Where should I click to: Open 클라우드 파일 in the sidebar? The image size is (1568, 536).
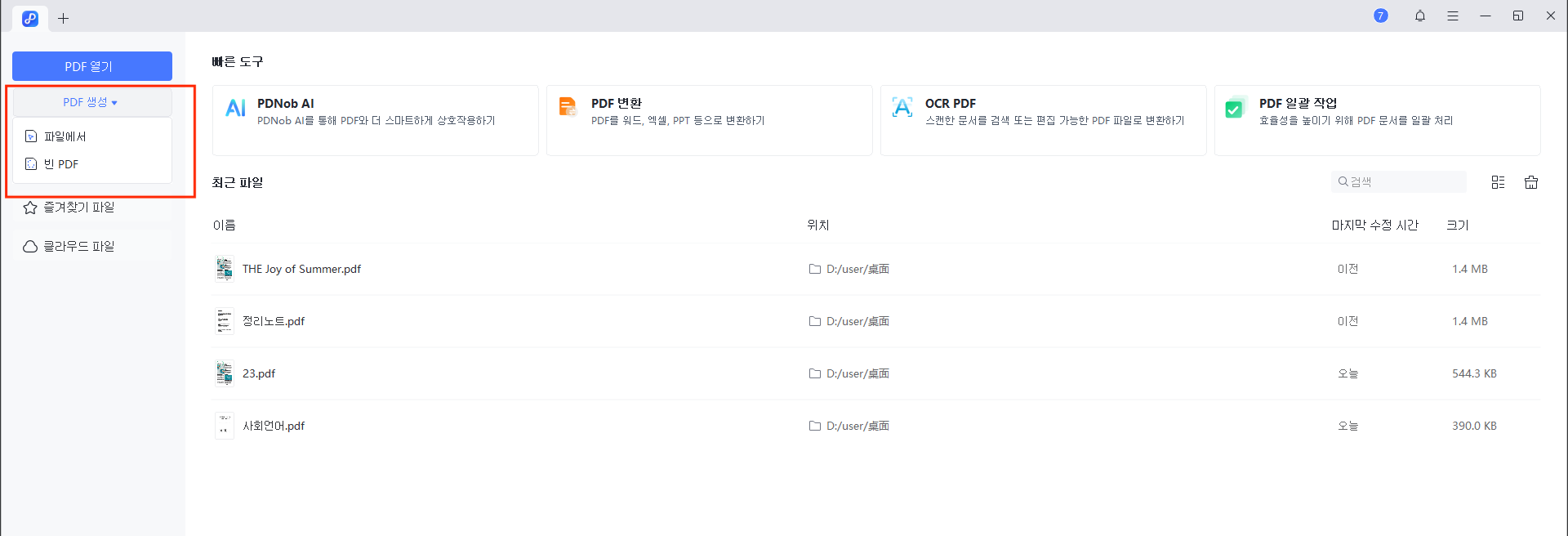[92, 246]
